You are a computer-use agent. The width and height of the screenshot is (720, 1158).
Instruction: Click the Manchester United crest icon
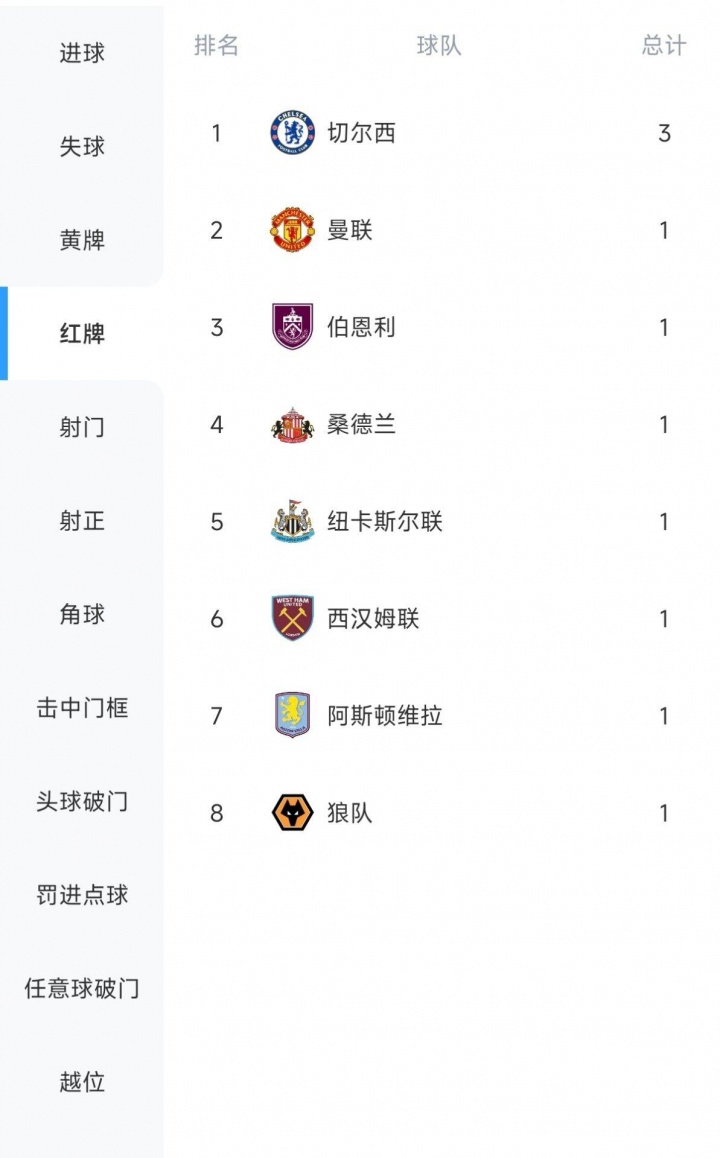[x=292, y=230]
